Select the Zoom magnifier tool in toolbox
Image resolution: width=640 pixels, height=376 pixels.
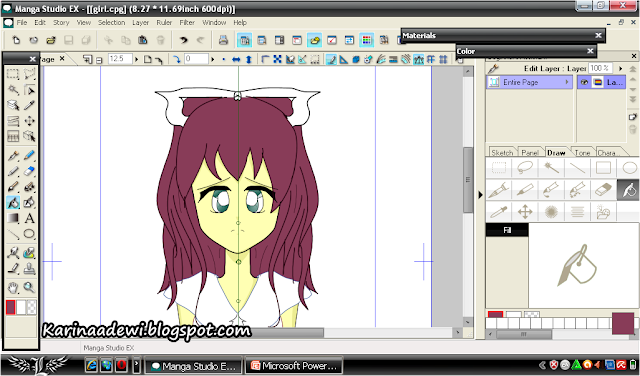pos(29,287)
